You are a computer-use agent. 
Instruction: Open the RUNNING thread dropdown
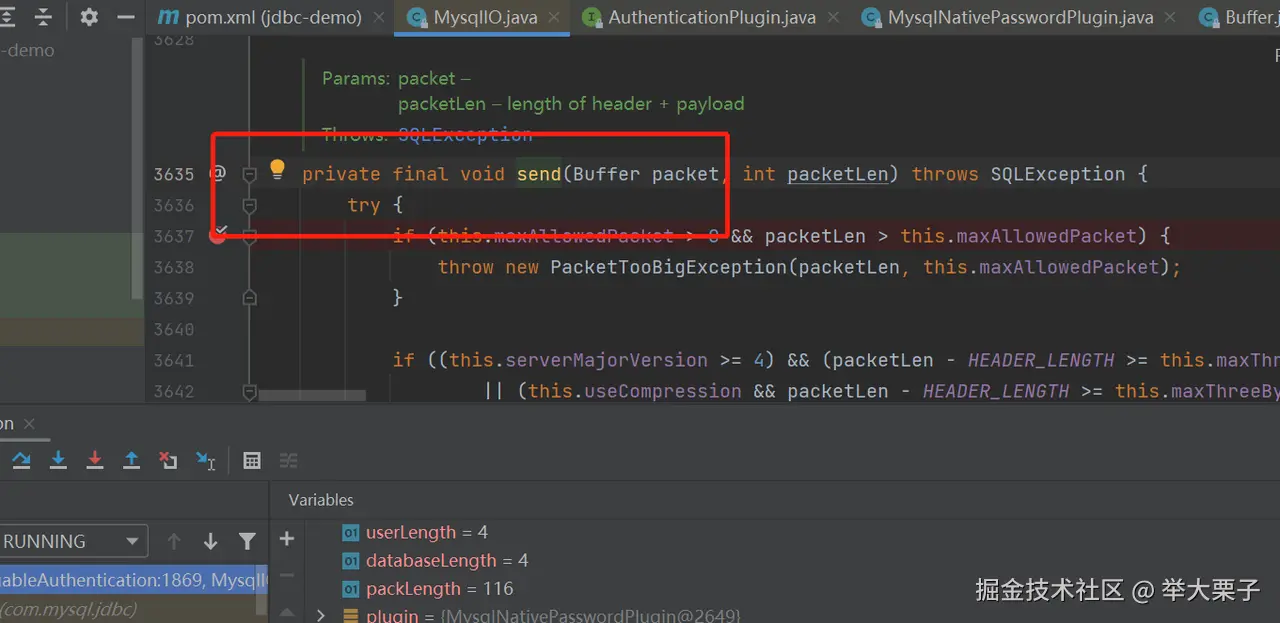click(73, 541)
